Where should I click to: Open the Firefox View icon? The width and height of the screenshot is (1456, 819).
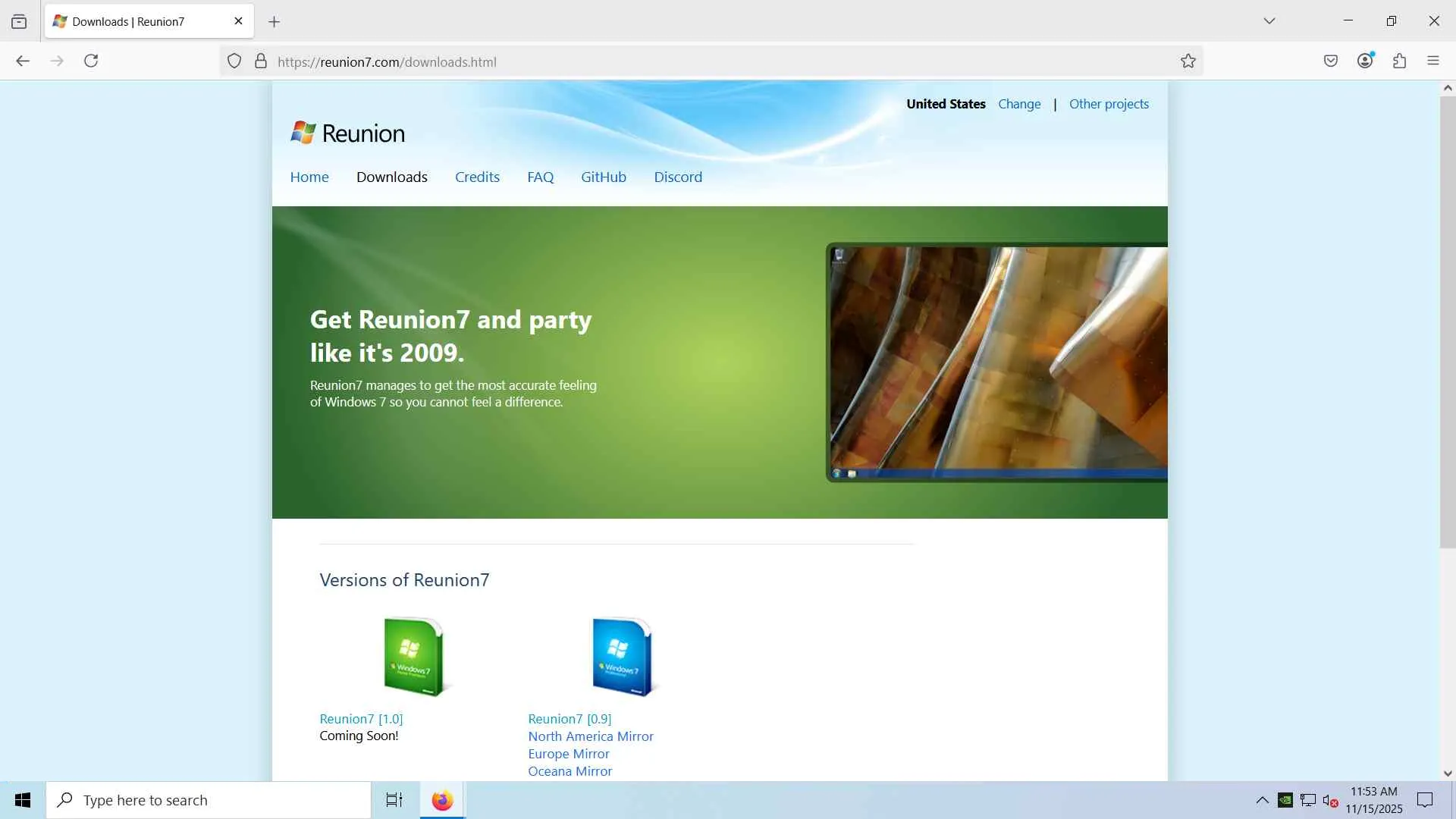19,21
